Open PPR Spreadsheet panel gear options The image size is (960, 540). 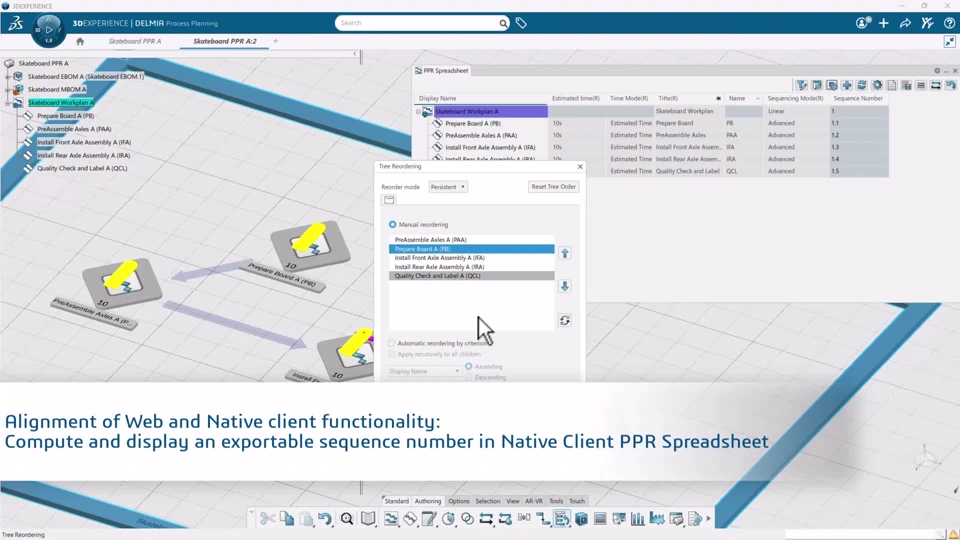point(937,71)
